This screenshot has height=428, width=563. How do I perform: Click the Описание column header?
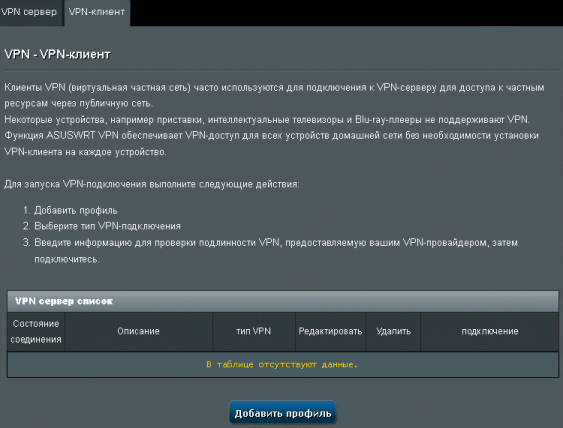click(x=138, y=331)
